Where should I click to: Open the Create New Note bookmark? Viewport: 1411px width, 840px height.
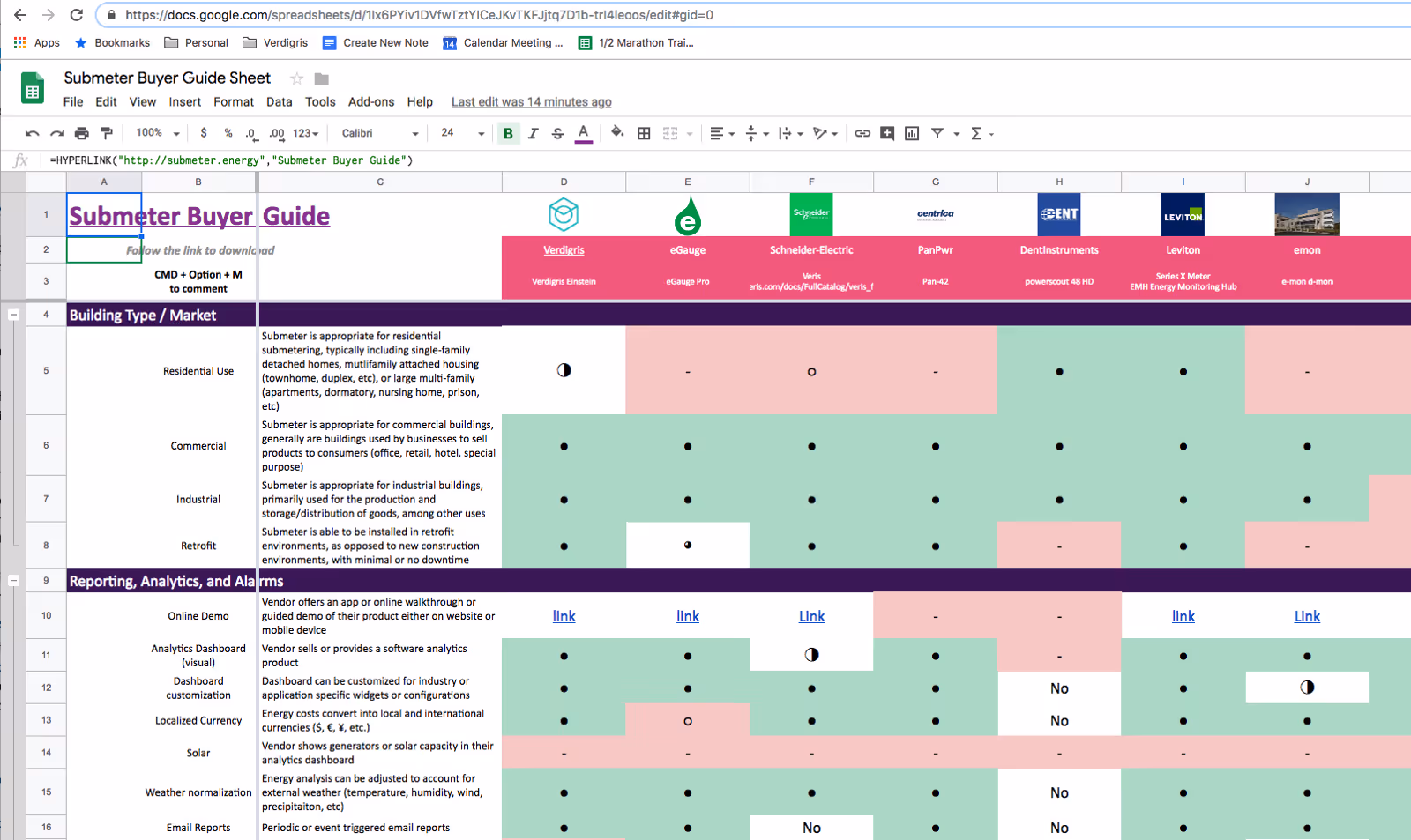[x=375, y=42]
